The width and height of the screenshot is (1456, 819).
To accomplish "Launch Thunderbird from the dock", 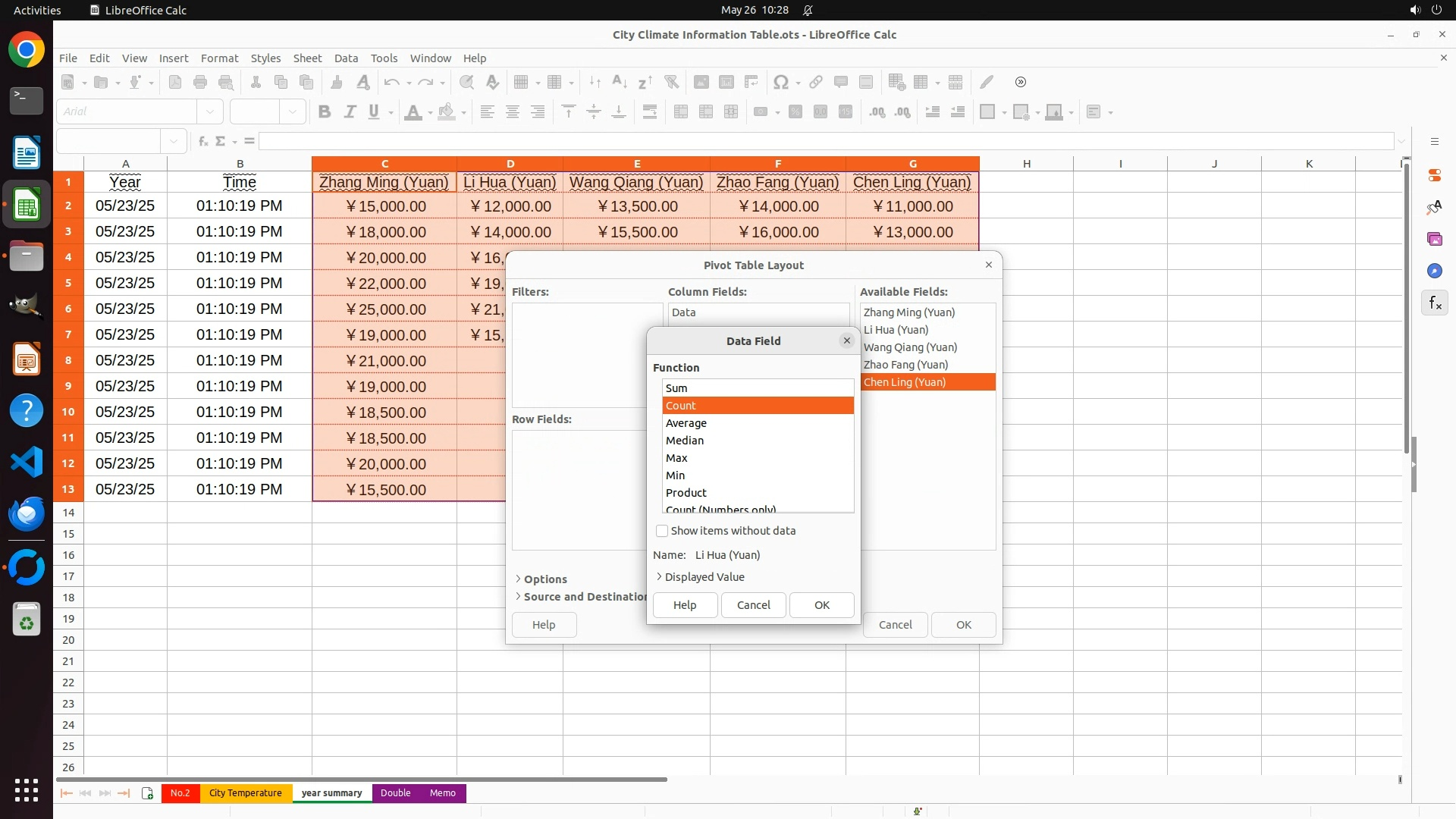I will (27, 514).
